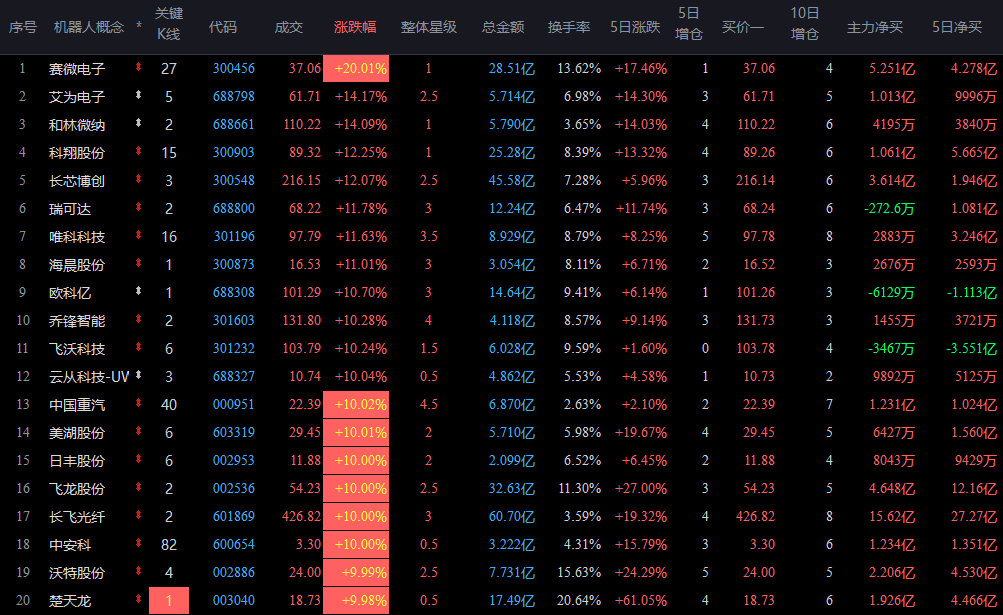Click the -272.6万 main net buy cell
This screenshot has height=615, width=1003.
pos(889,209)
